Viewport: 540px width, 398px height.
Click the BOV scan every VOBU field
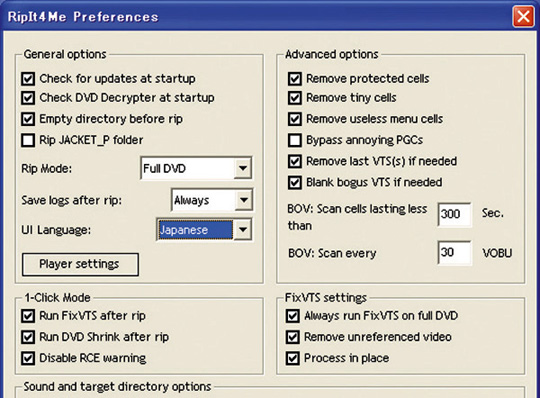pos(454,252)
